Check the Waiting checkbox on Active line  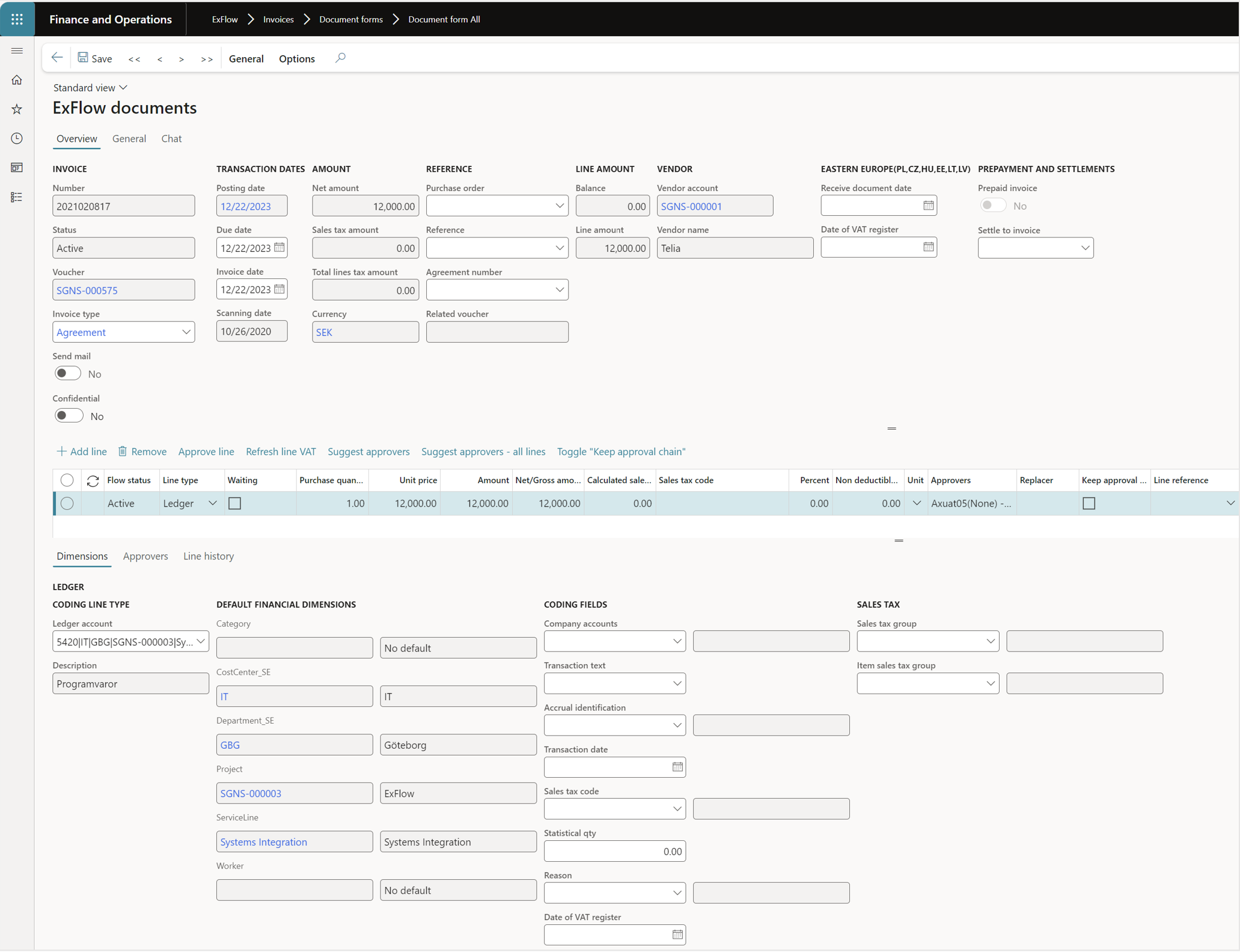click(x=235, y=504)
